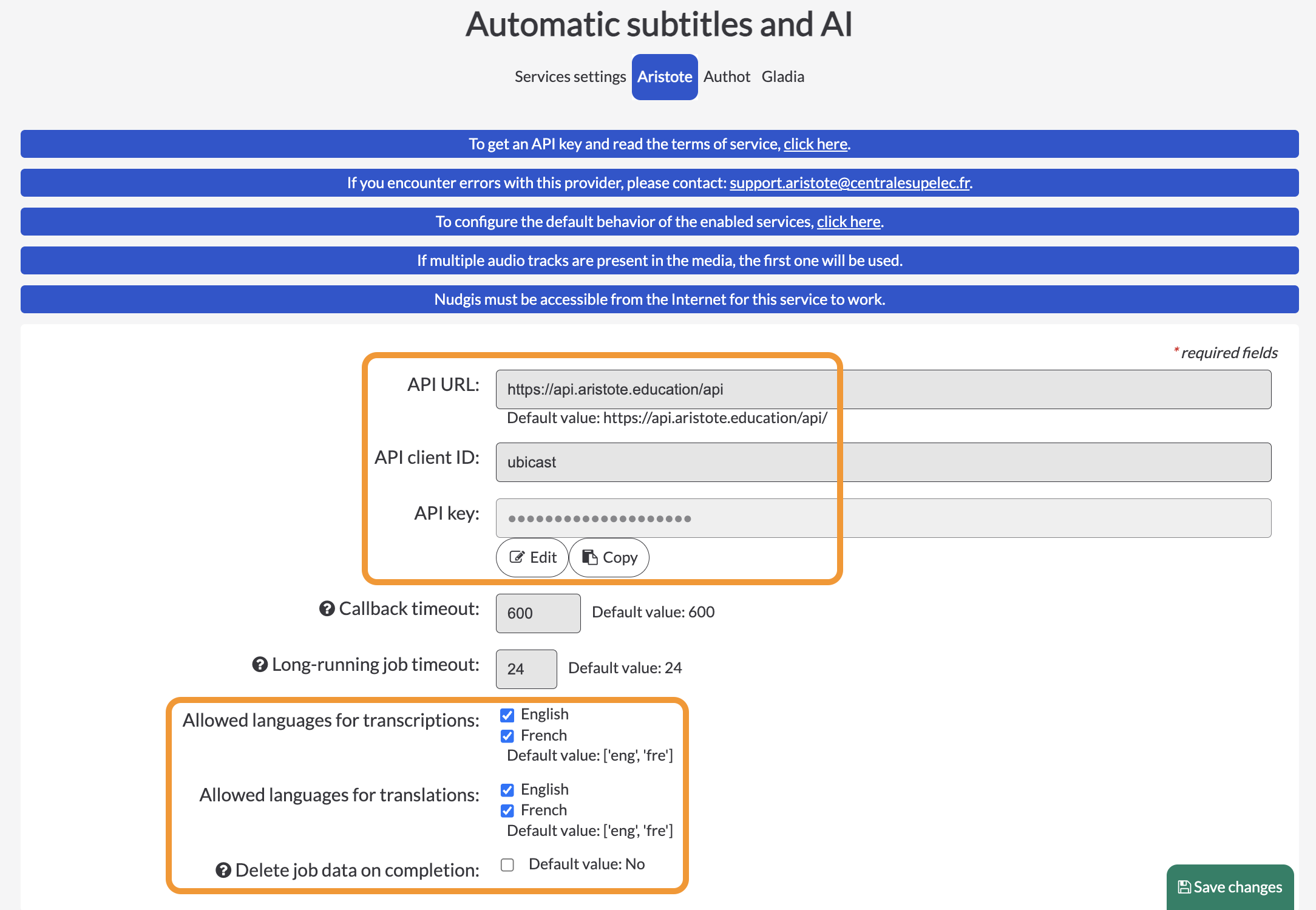Follow 'click here' link for API key terms
The height and width of the screenshot is (910, 1316).
(815, 144)
